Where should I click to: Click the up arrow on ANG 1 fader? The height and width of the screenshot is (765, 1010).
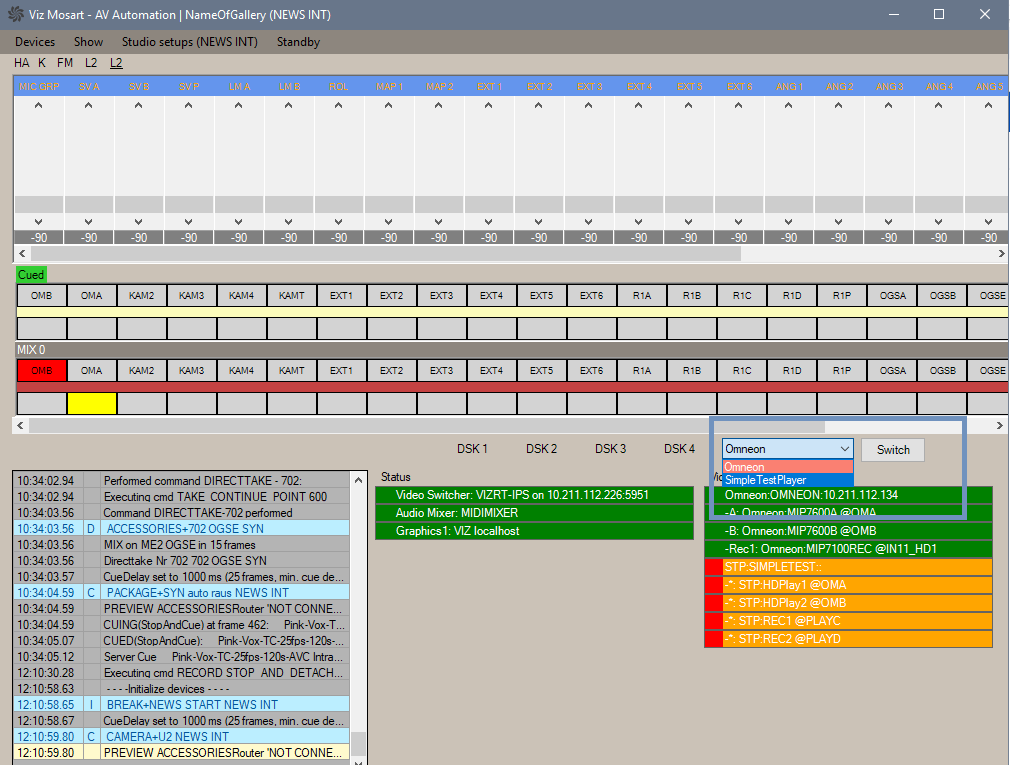[x=789, y=107]
